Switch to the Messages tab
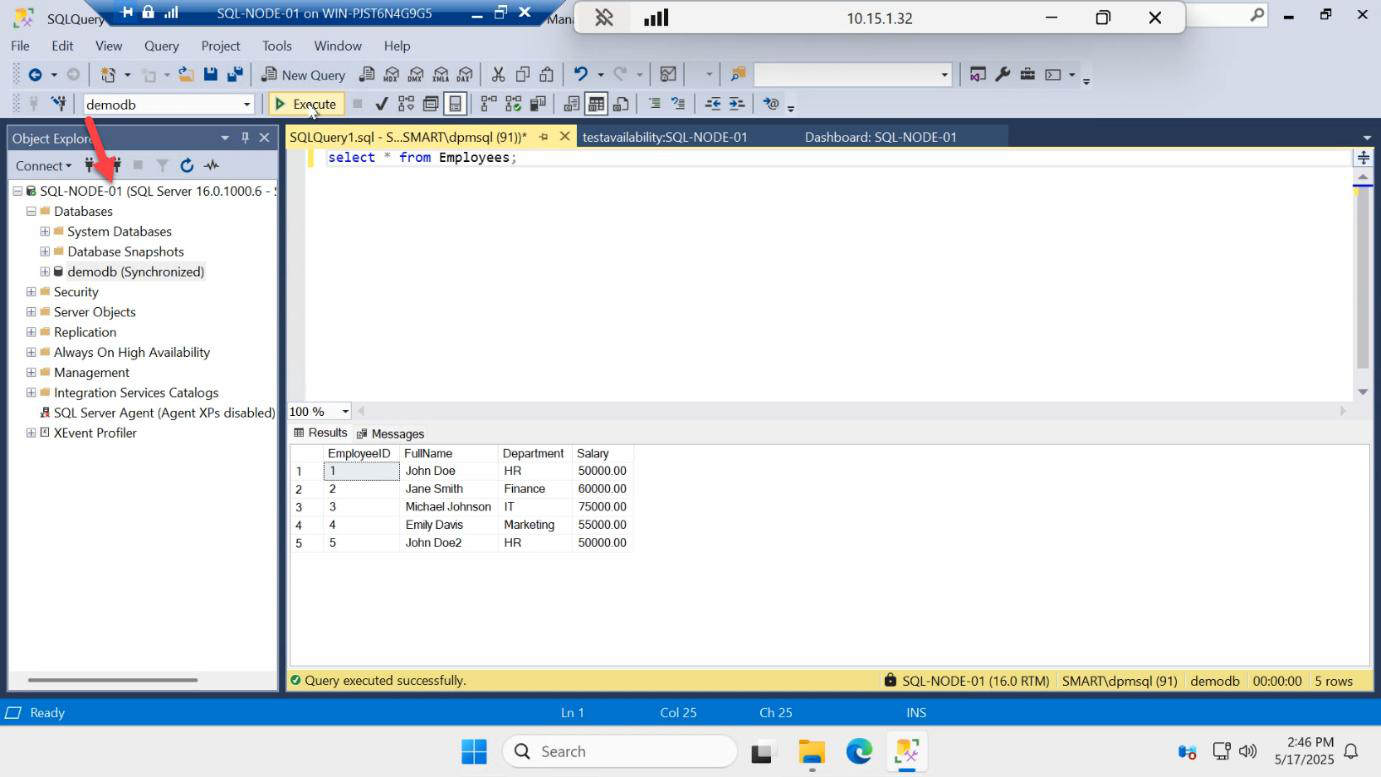Image resolution: width=1381 pixels, height=777 pixels. tap(390, 434)
